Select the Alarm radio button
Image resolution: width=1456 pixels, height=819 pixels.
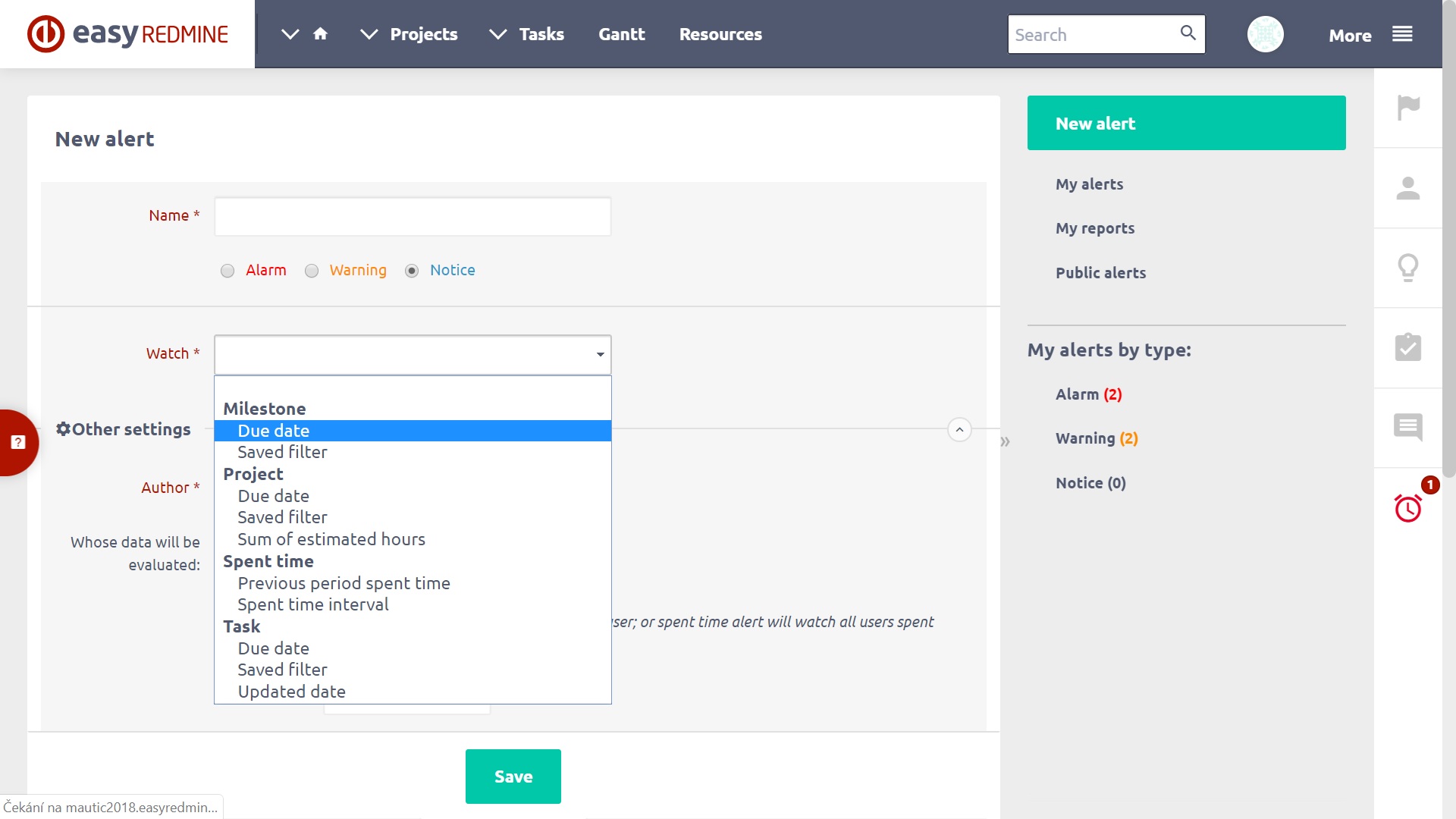tap(227, 271)
